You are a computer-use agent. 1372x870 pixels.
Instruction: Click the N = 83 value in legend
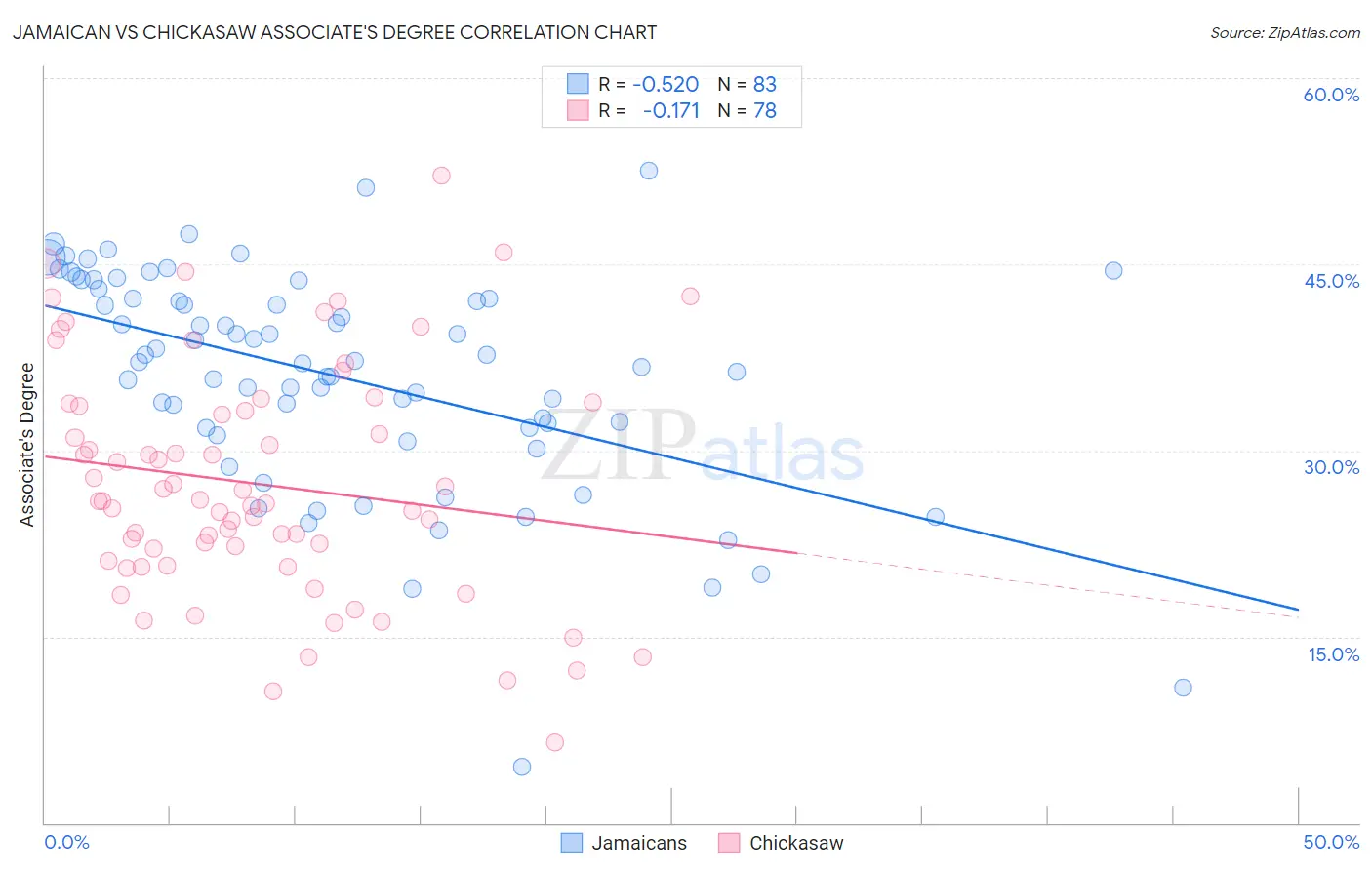(747, 84)
